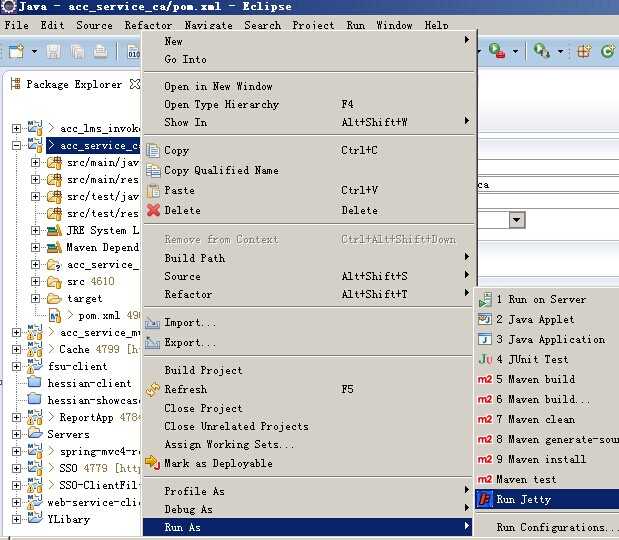Click the Run on Server icon
The image size is (619, 540).
coord(485,300)
